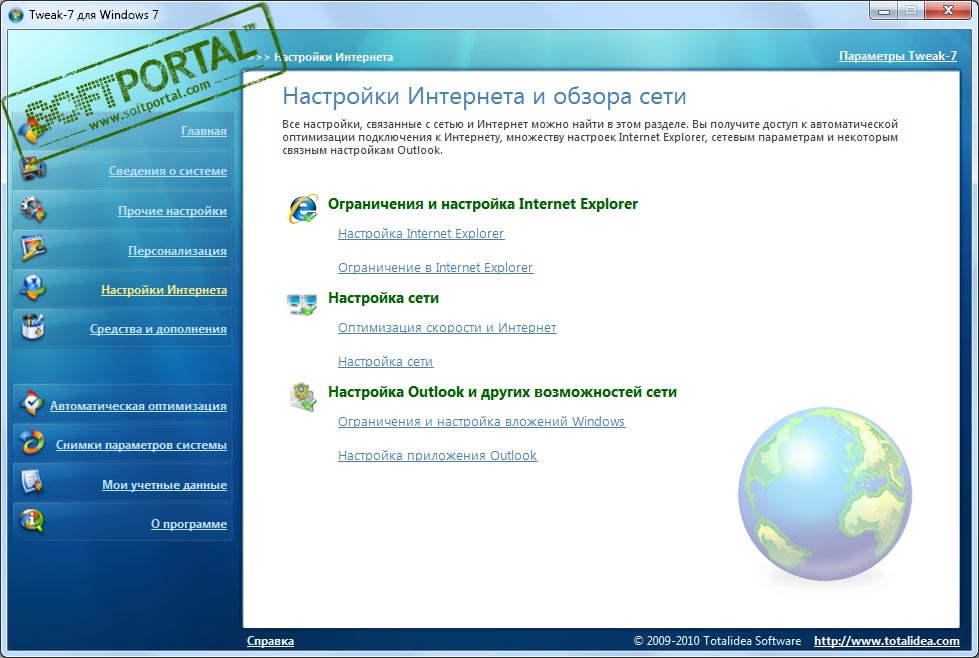Click the document icon beside Мои учетные данные

coord(31,483)
